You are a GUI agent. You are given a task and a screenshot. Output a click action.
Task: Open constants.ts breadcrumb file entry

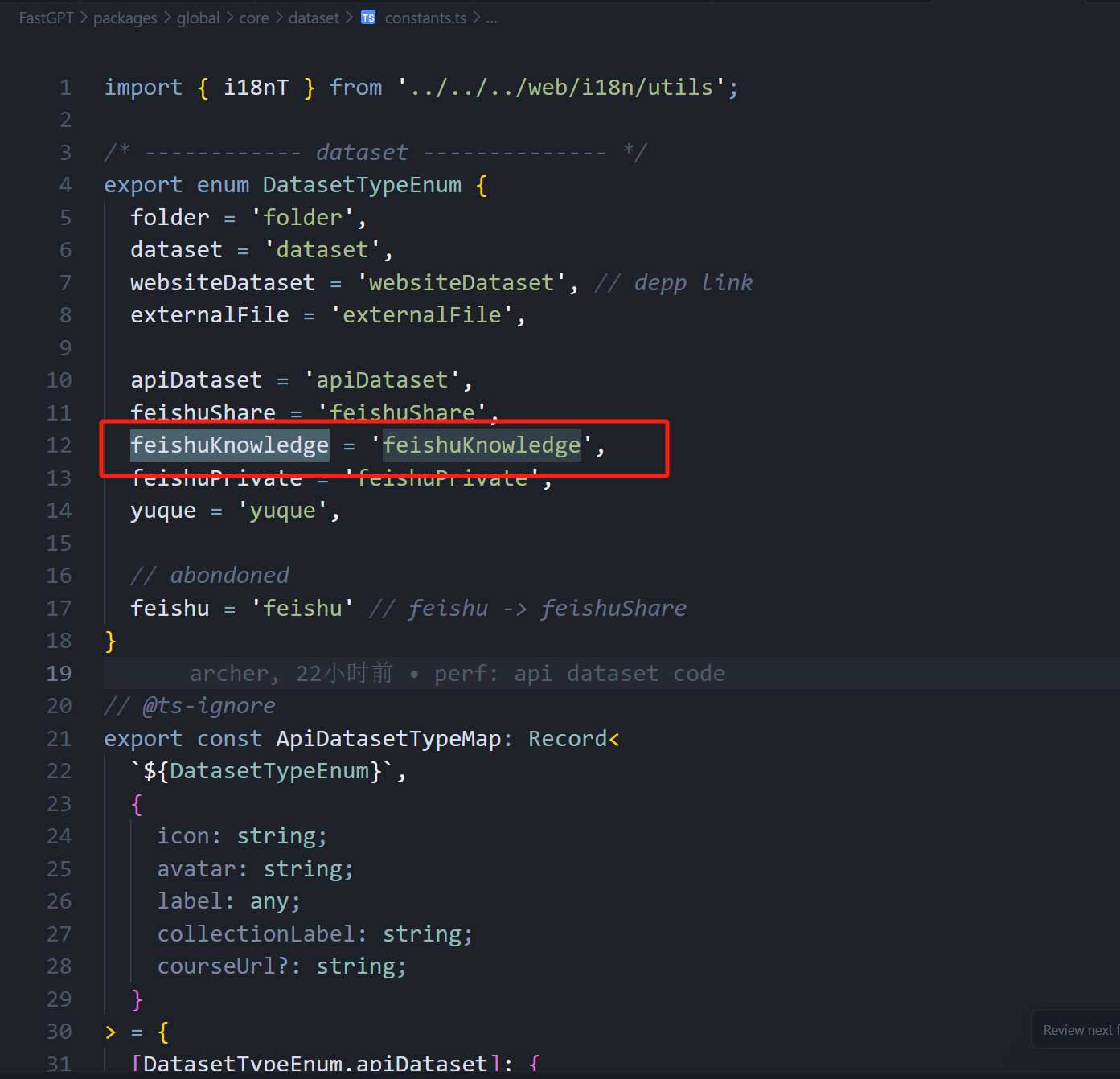(x=425, y=18)
